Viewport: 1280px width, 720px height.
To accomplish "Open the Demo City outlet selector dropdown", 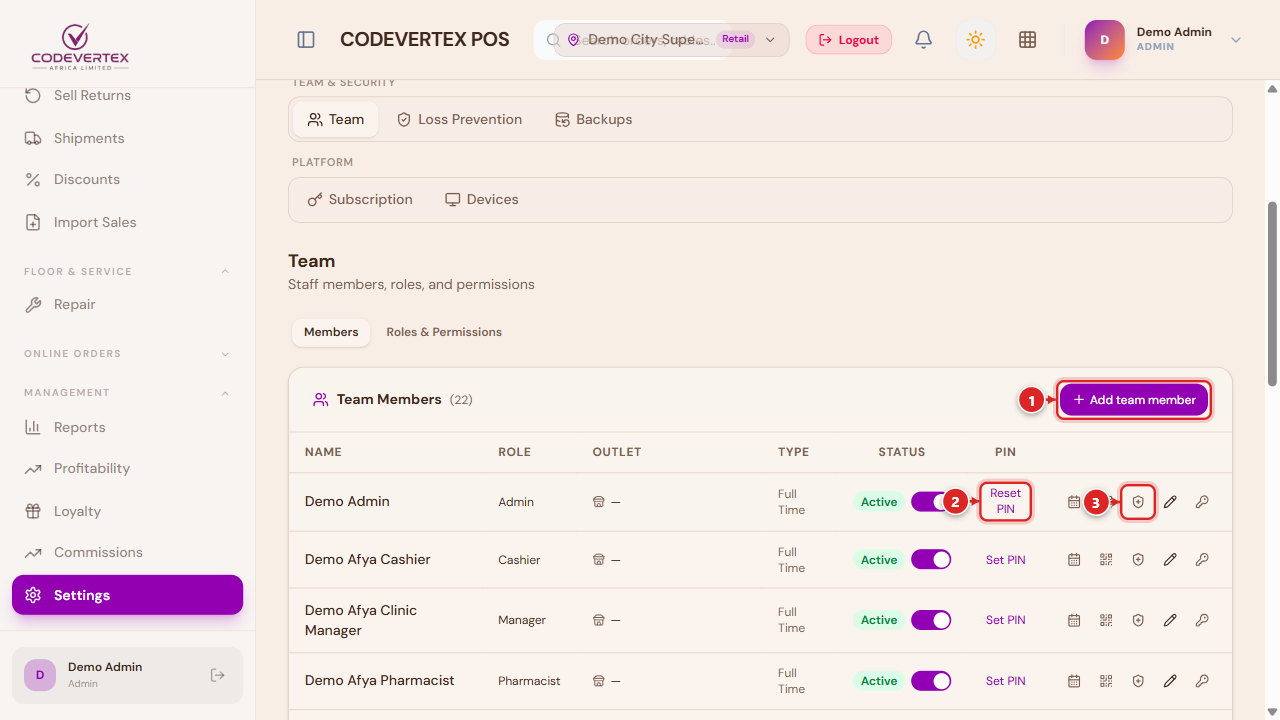I will tap(672, 40).
